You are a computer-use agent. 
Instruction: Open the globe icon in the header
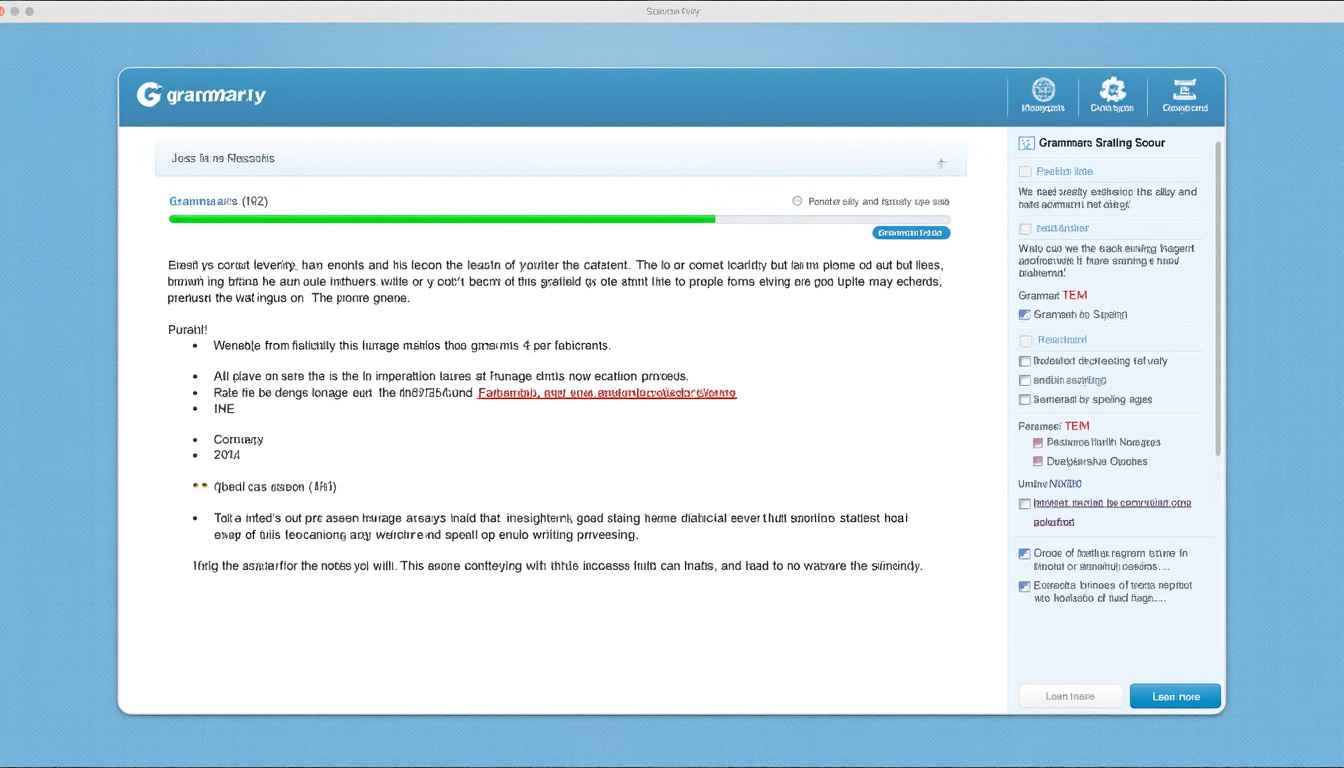(x=1043, y=89)
